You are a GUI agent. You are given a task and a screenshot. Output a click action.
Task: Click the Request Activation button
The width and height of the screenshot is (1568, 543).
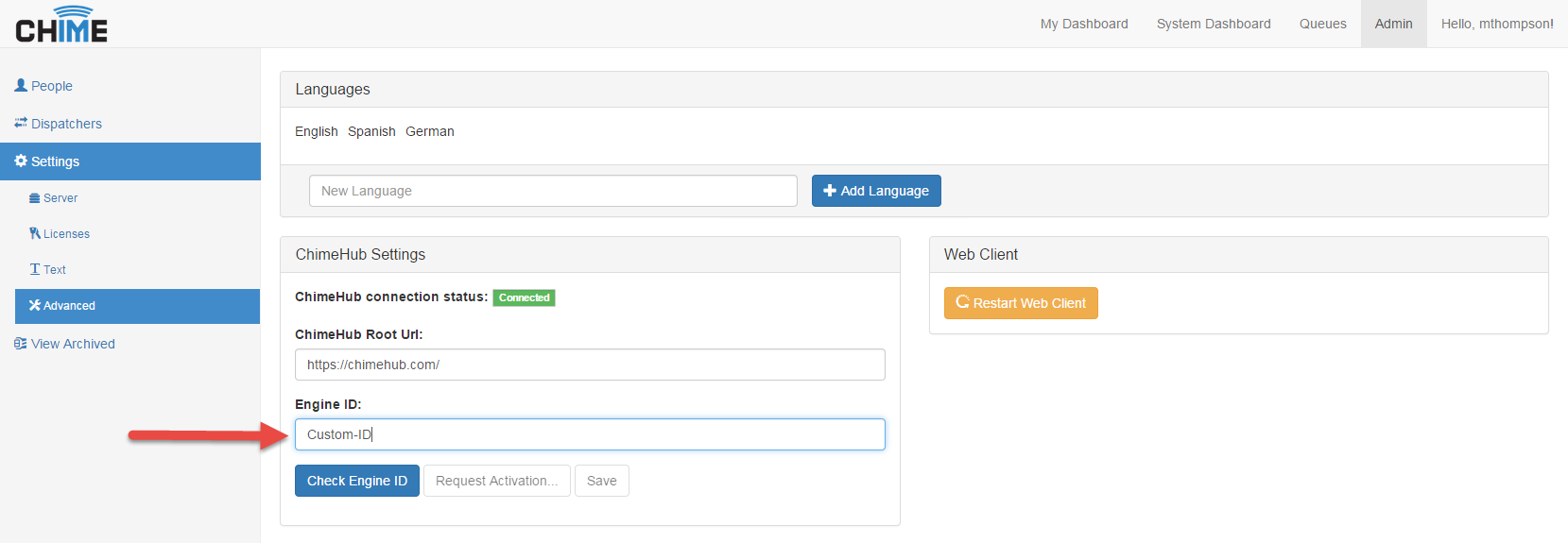(497, 481)
